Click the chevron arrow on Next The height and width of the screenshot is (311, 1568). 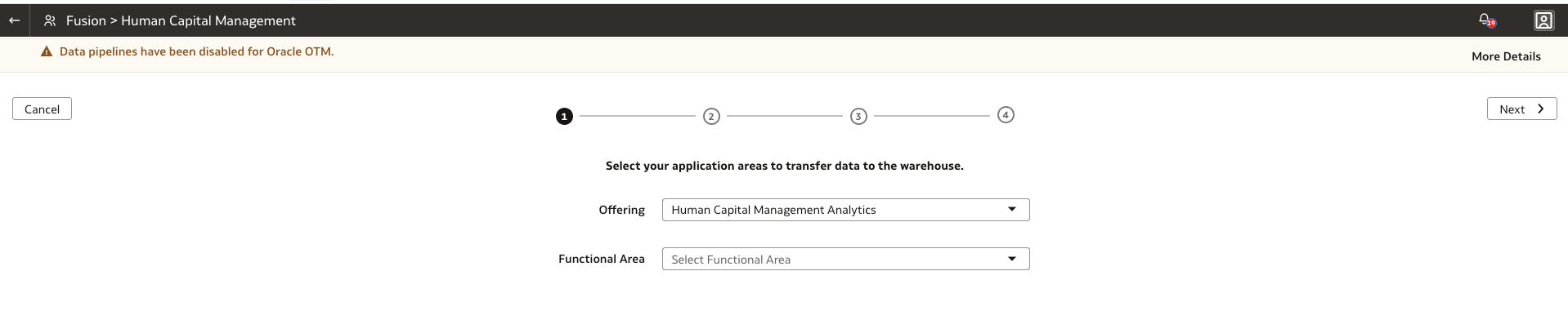(x=1540, y=109)
